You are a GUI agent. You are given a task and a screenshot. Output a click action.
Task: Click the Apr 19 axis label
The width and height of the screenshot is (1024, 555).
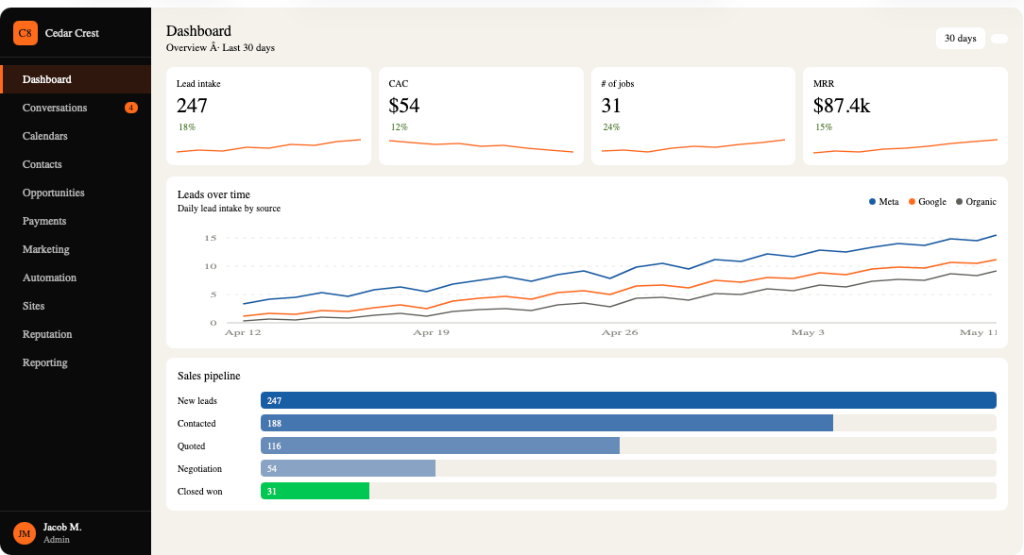tap(431, 332)
